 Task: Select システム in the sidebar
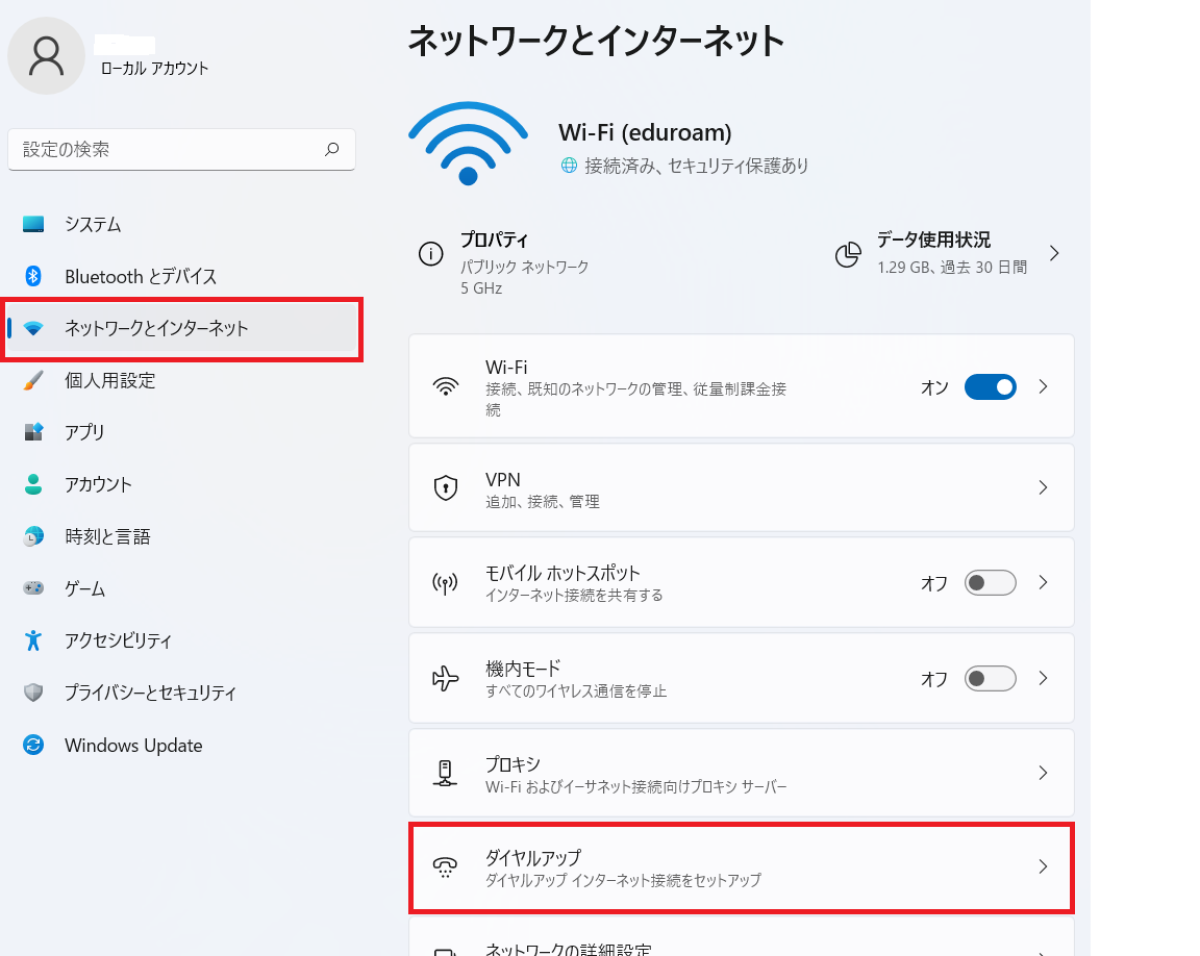182,224
